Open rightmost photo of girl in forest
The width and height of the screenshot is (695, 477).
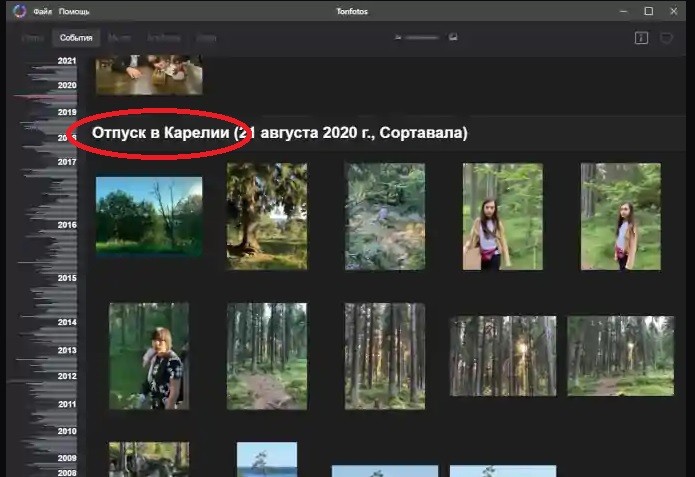point(620,216)
